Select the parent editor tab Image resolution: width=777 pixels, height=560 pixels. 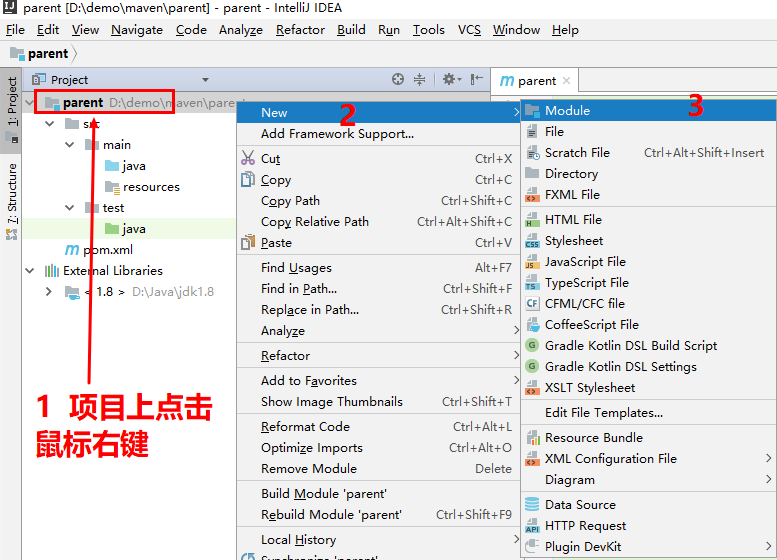(535, 80)
